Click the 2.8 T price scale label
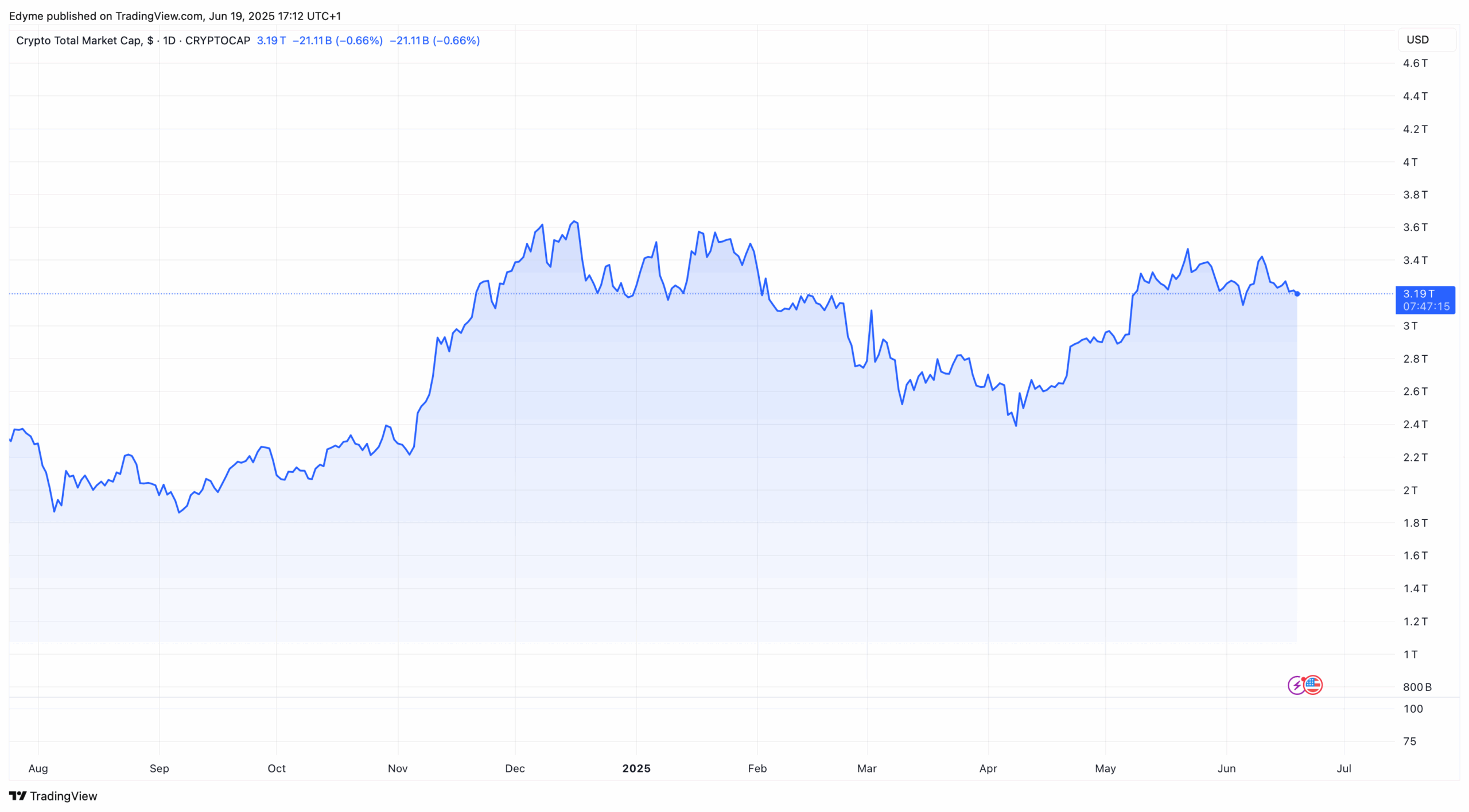This screenshot has width=1469, height=812. click(x=1415, y=359)
